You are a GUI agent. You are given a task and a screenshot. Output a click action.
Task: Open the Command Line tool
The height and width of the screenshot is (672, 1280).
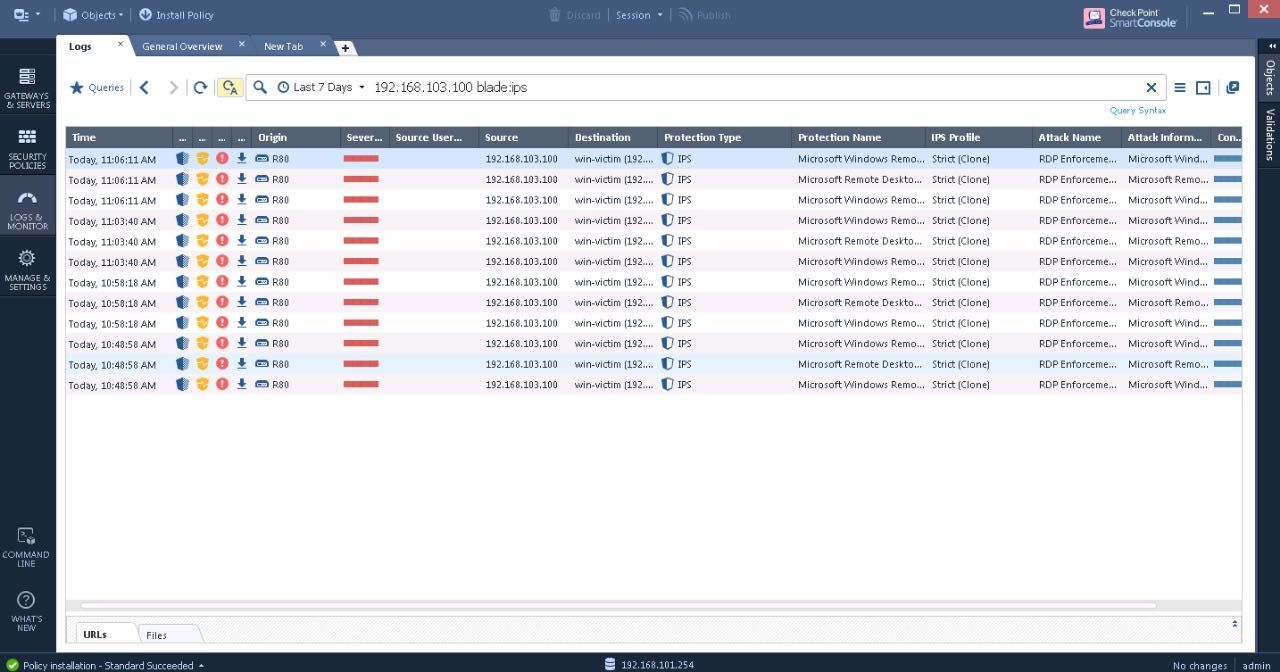(x=26, y=547)
